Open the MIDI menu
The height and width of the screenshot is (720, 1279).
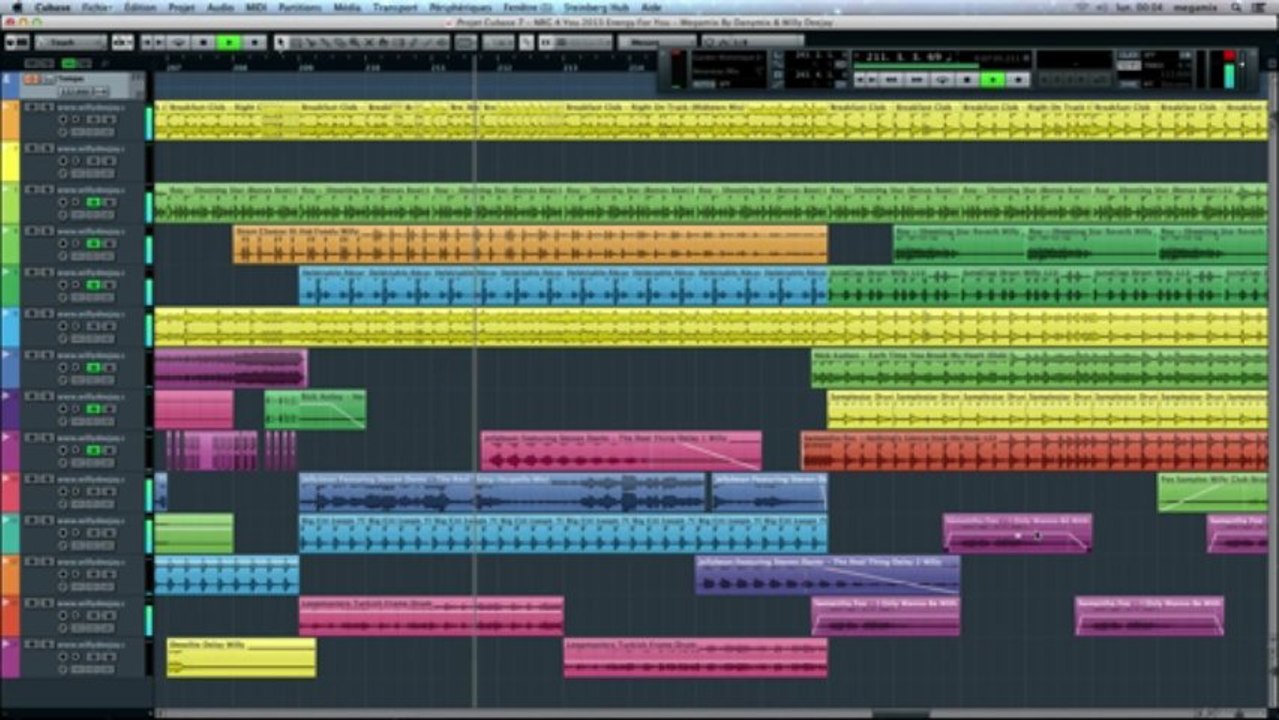[256, 7]
